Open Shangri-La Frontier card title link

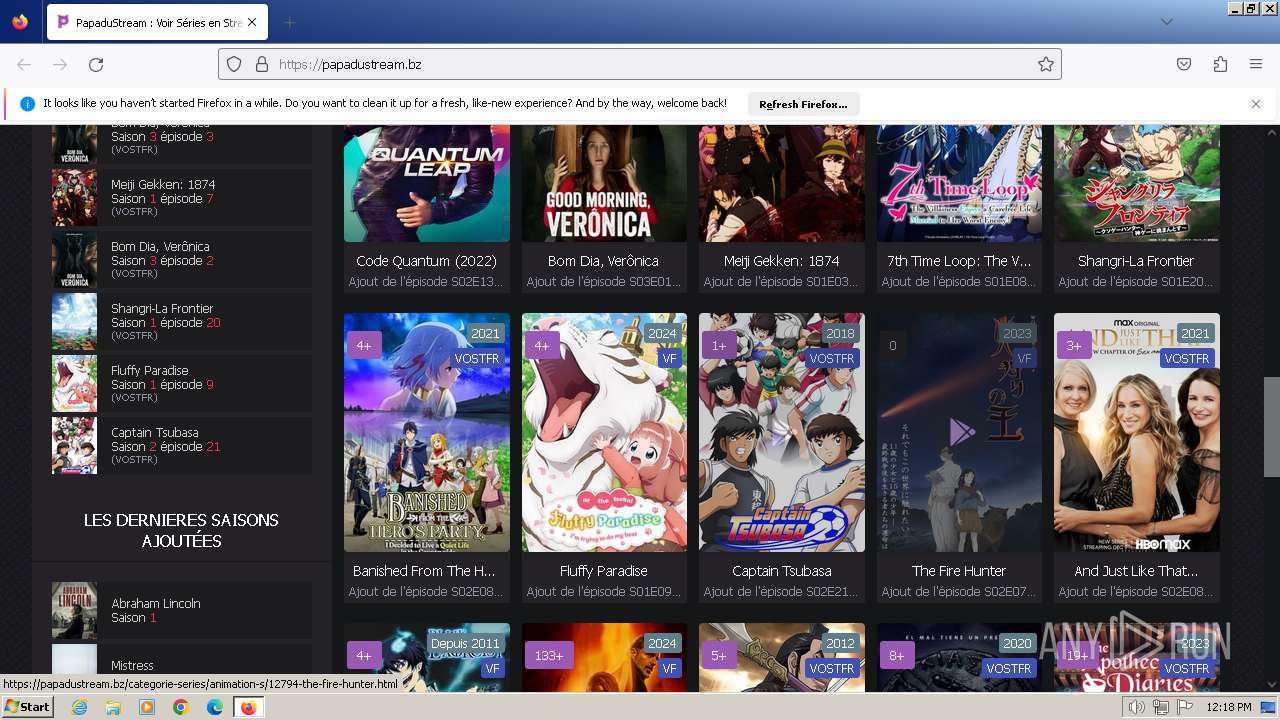click(1136, 261)
